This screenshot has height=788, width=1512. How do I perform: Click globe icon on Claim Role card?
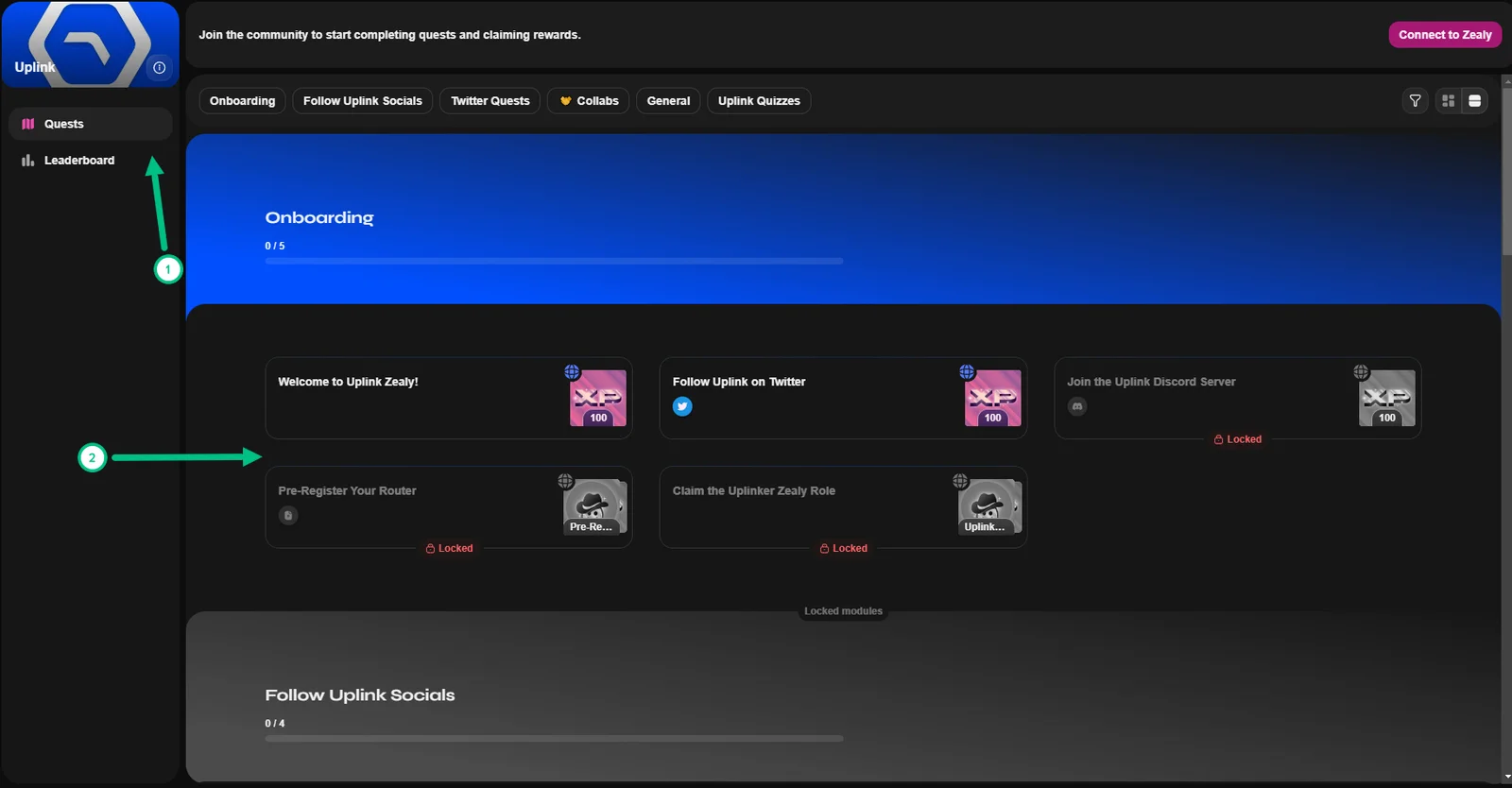tap(960, 481)
